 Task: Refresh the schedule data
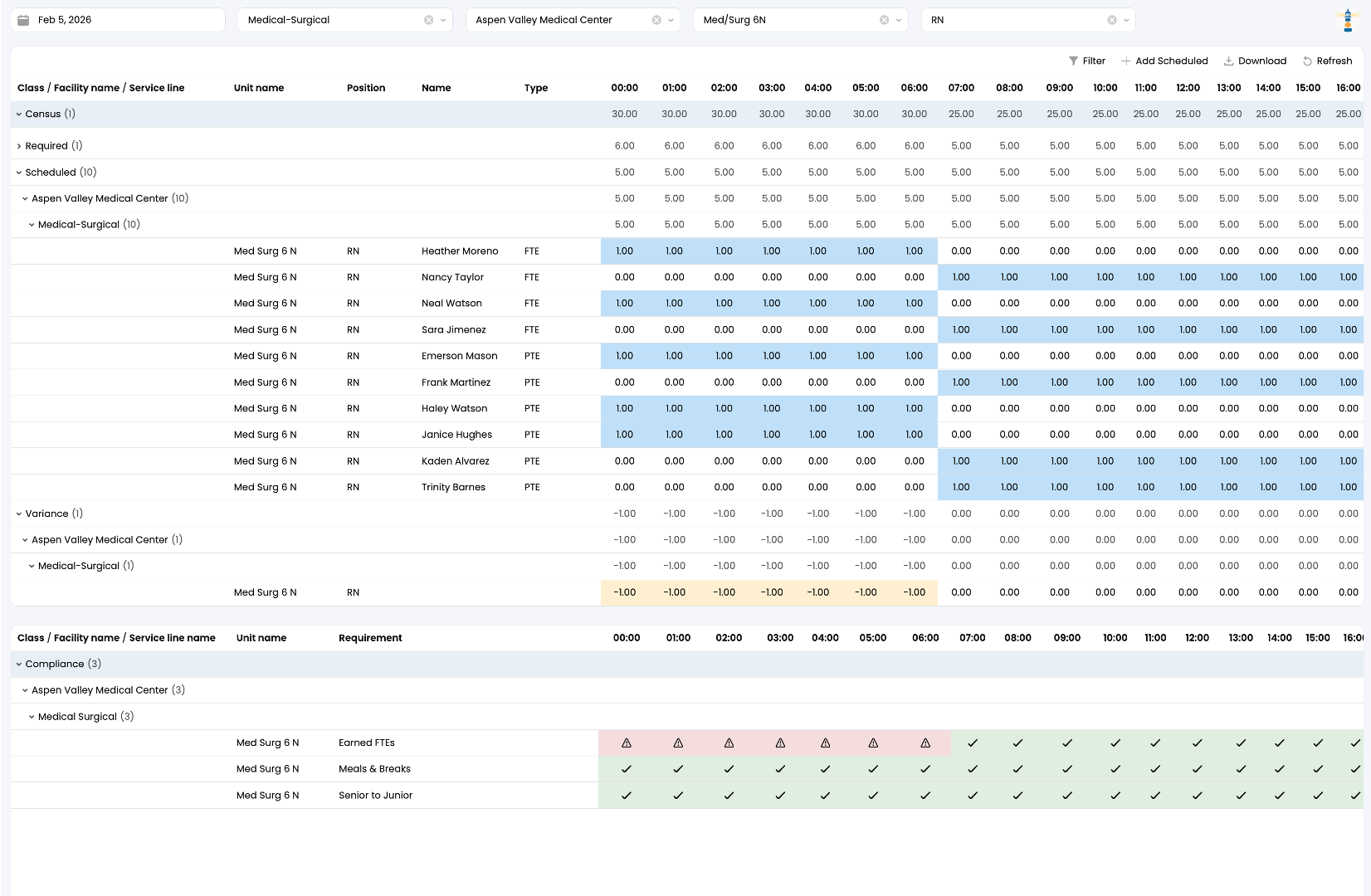click(1327, 61)
